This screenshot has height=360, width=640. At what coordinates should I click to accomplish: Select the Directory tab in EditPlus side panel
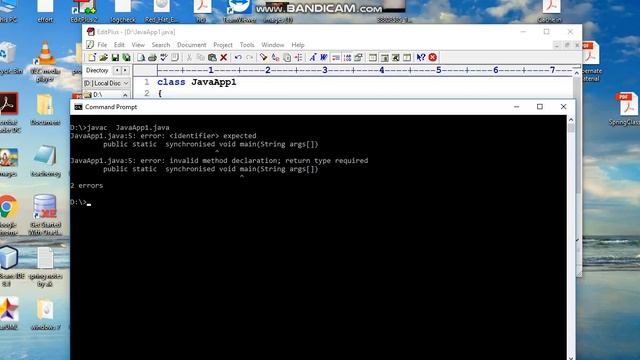click(x=97, y=71)
